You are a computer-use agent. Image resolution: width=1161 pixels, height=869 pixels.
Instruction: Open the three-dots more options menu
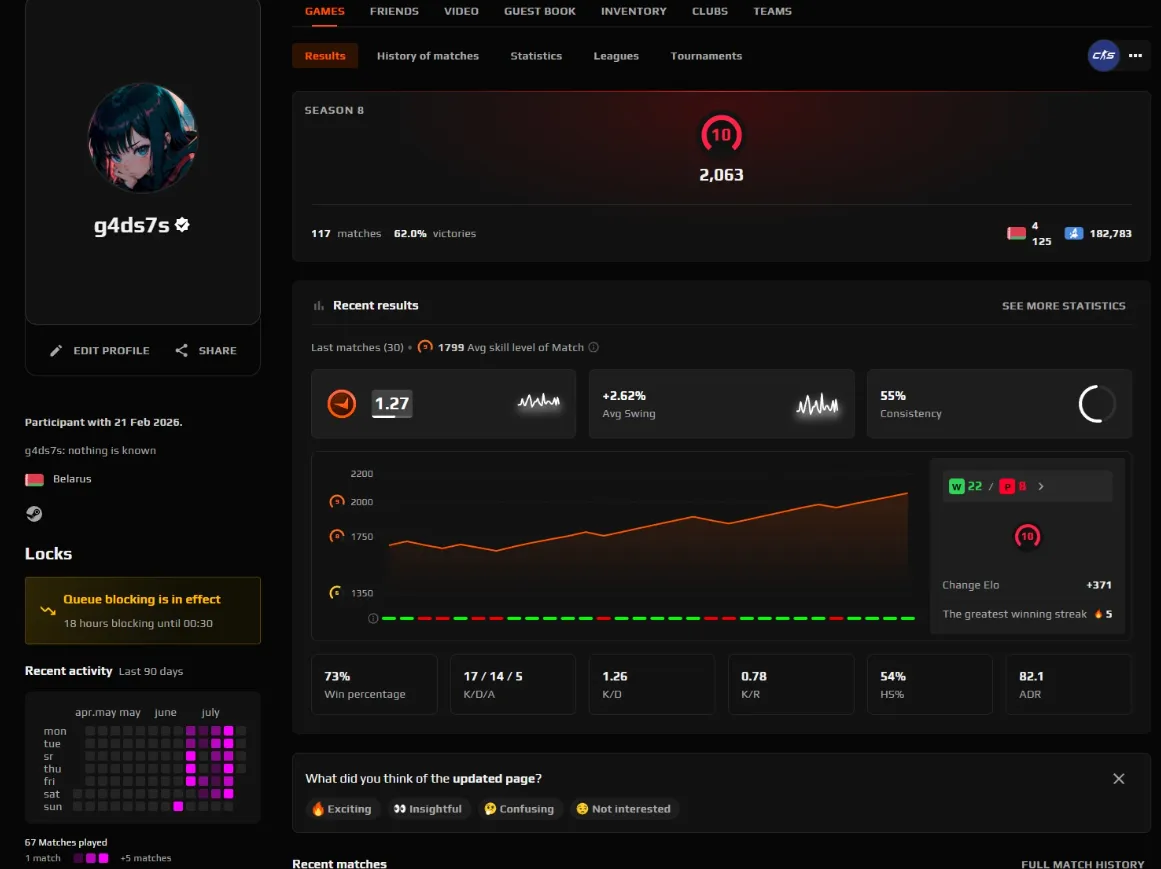coord(1135,56)
